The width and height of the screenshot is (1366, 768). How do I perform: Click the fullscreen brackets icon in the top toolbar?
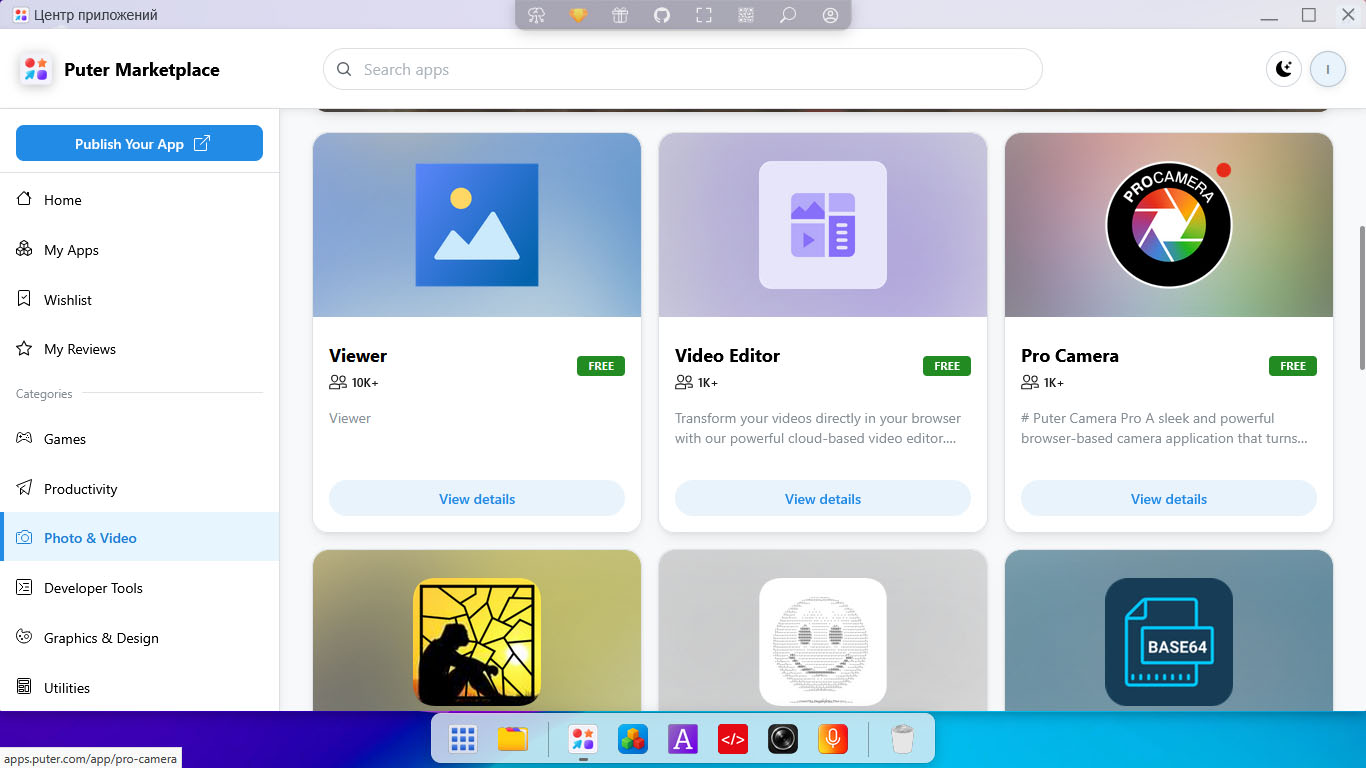[x=704, y=15]
